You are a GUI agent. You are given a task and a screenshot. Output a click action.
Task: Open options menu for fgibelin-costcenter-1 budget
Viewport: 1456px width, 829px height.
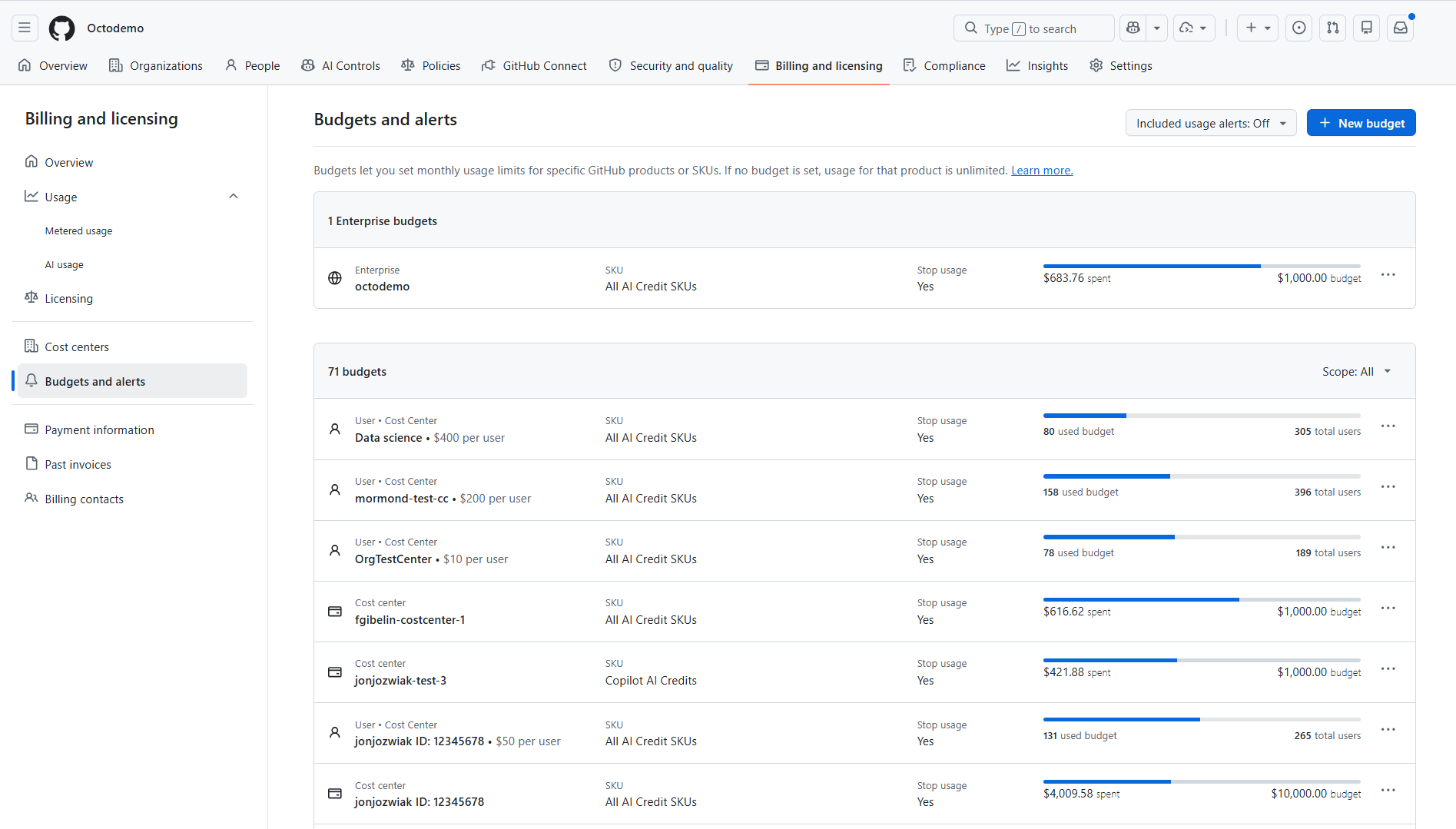1388,608
